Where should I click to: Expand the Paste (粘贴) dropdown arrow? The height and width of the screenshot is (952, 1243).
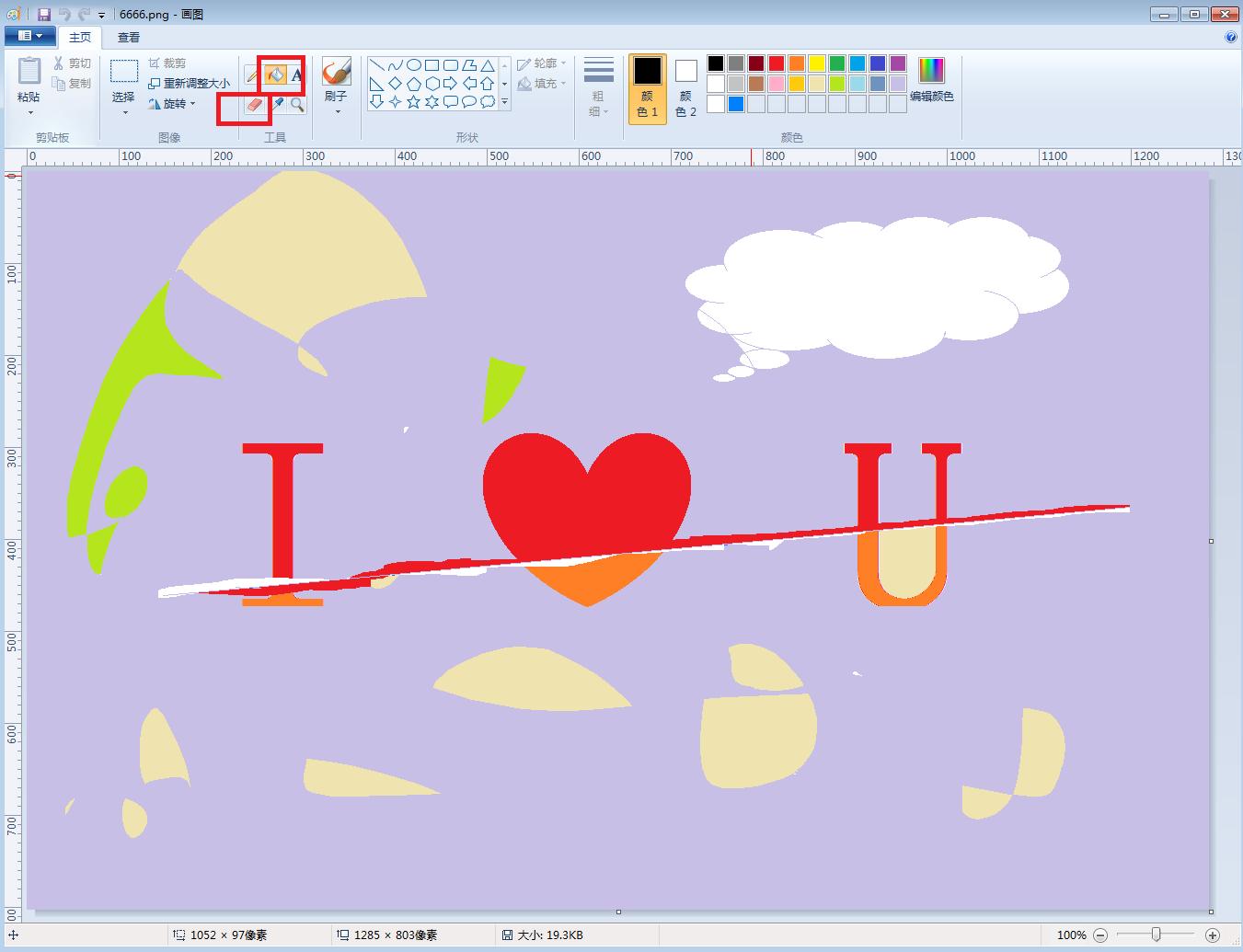point(29,112)
